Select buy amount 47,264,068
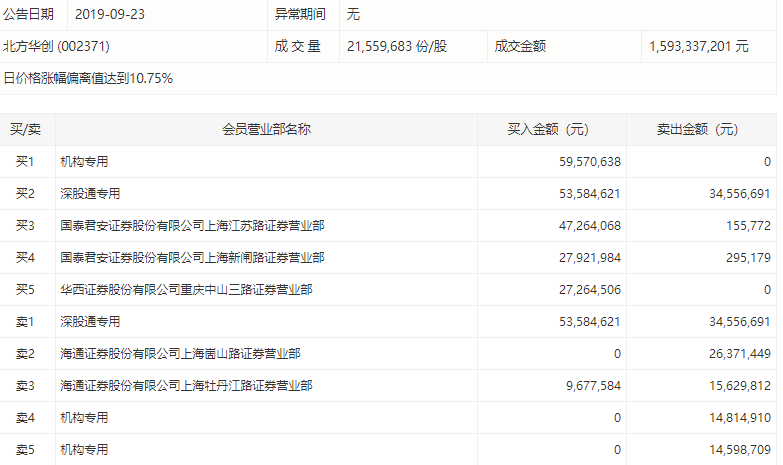This screenshot has height=465, width=783. tap(590, 225)
